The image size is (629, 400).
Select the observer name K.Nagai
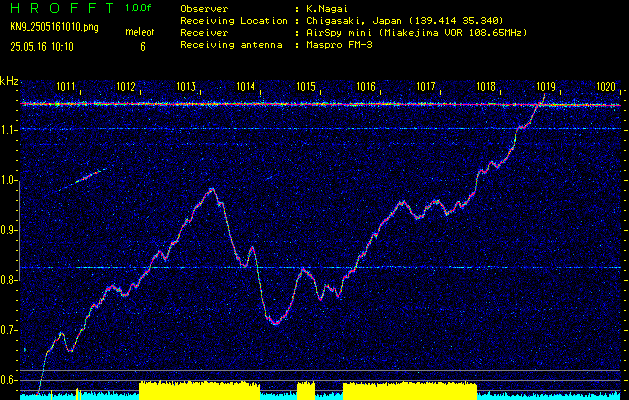click(x=326, y=9)
